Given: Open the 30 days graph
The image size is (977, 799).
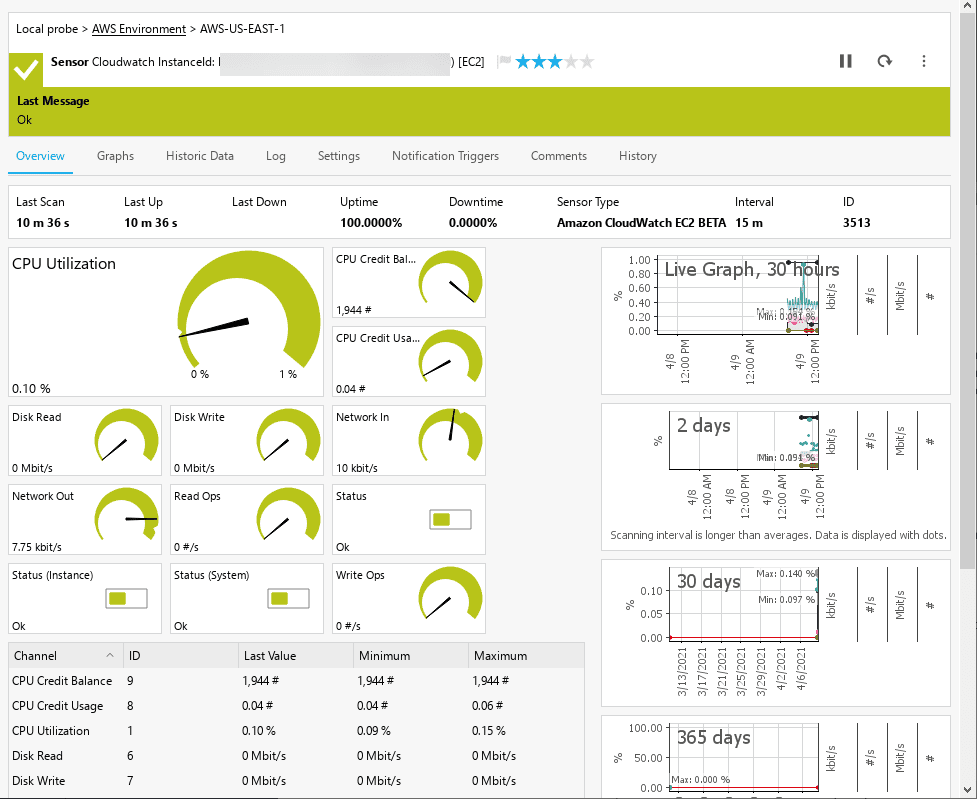Looking at the screenshot, I should tap(776, 633).
